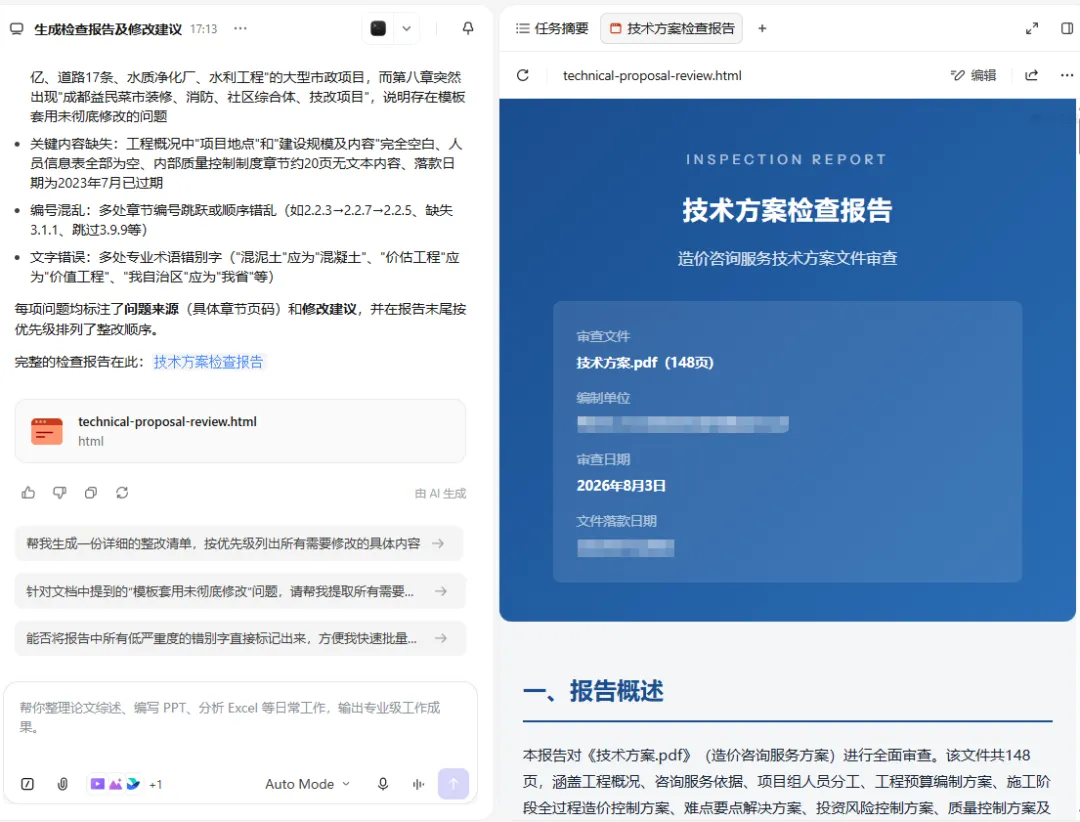Show the +1 additional tools
Viewport: 1080px width, 822px height.
tap(156, 784)
